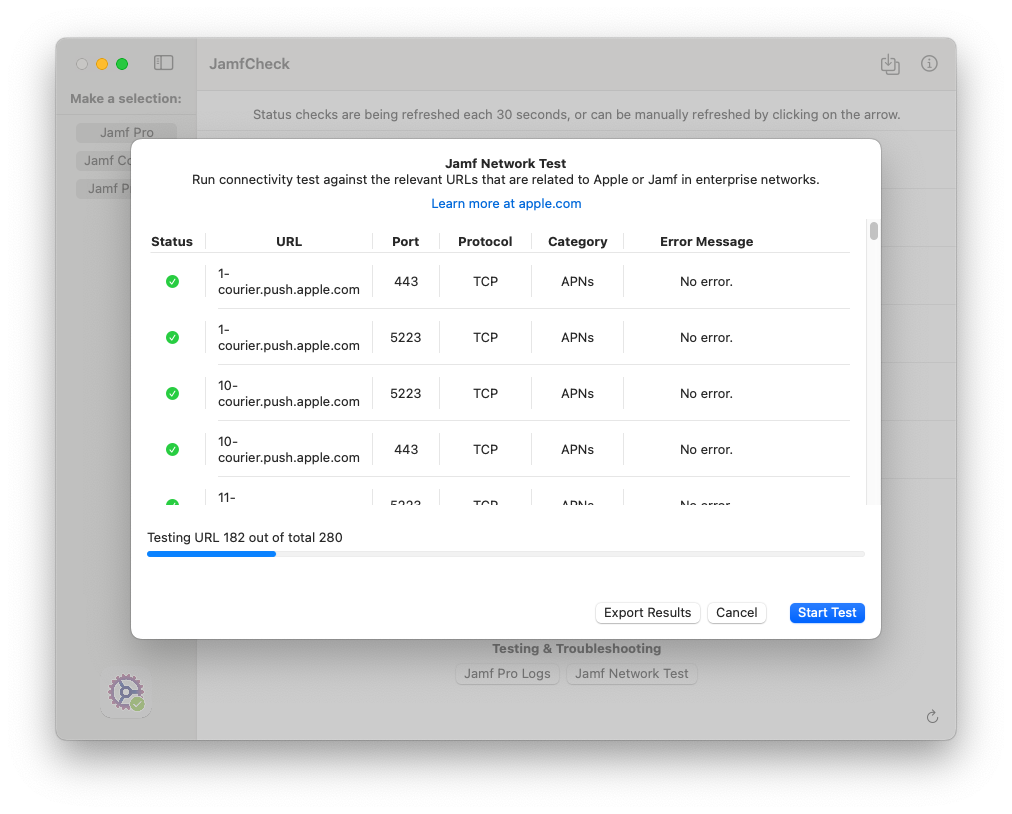Screen dimensions: 1012x814
Task: Click green status check for 1-courier port 443
Action: pos(172,281)
